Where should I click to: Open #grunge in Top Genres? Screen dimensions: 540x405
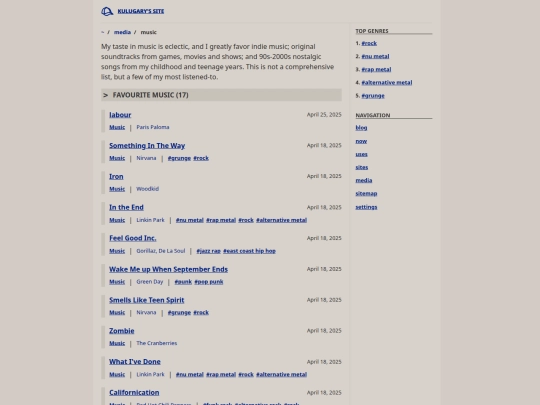click(x=373, y=95)
